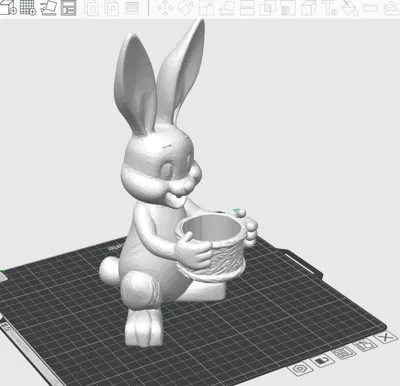
Task: Auto orient the model using toolbar icon
Action: (49, 7)
